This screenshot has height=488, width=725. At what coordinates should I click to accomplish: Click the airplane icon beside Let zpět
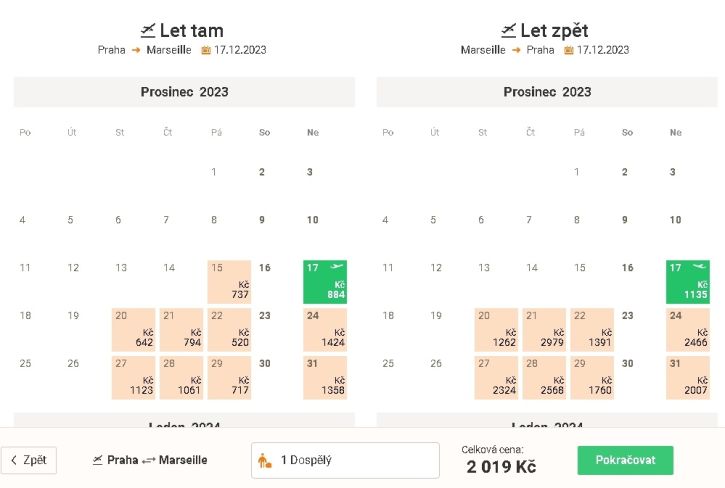[509, 31]
